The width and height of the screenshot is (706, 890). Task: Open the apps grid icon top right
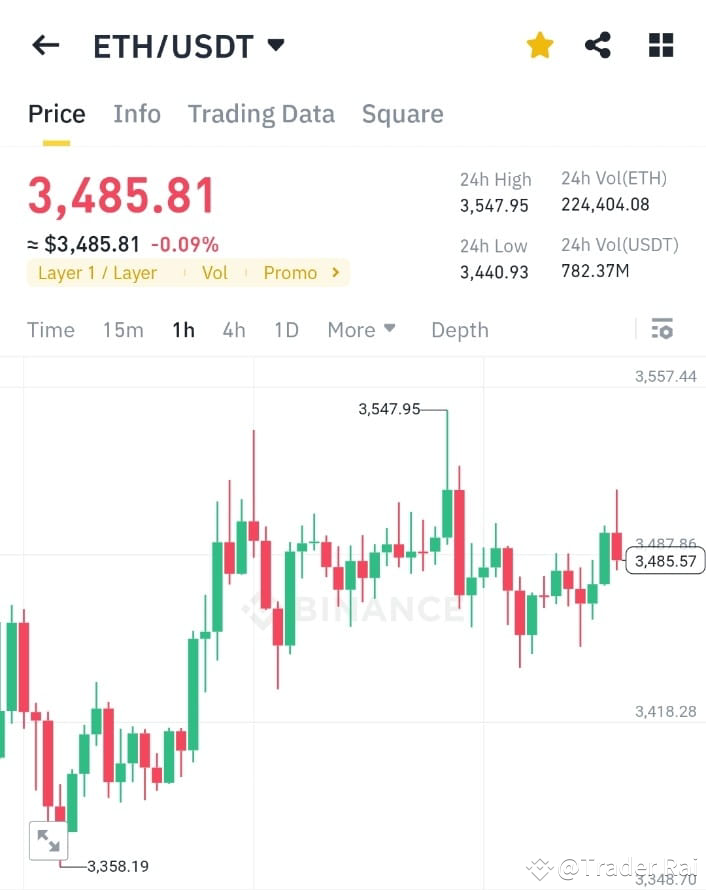click(x=660, y=44)
